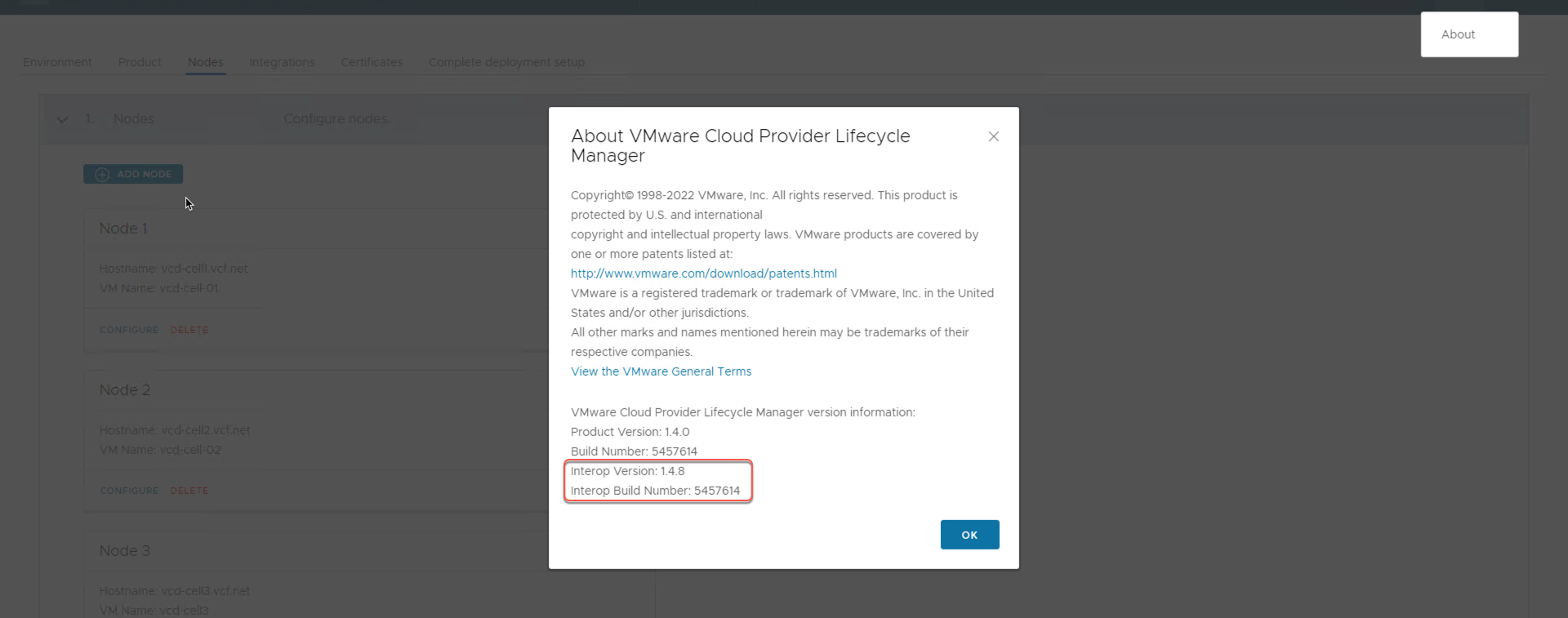Viewport: 1568px width, 618px height.
Task: Collapse the Nodes step chevron
Action: (62, 119)
